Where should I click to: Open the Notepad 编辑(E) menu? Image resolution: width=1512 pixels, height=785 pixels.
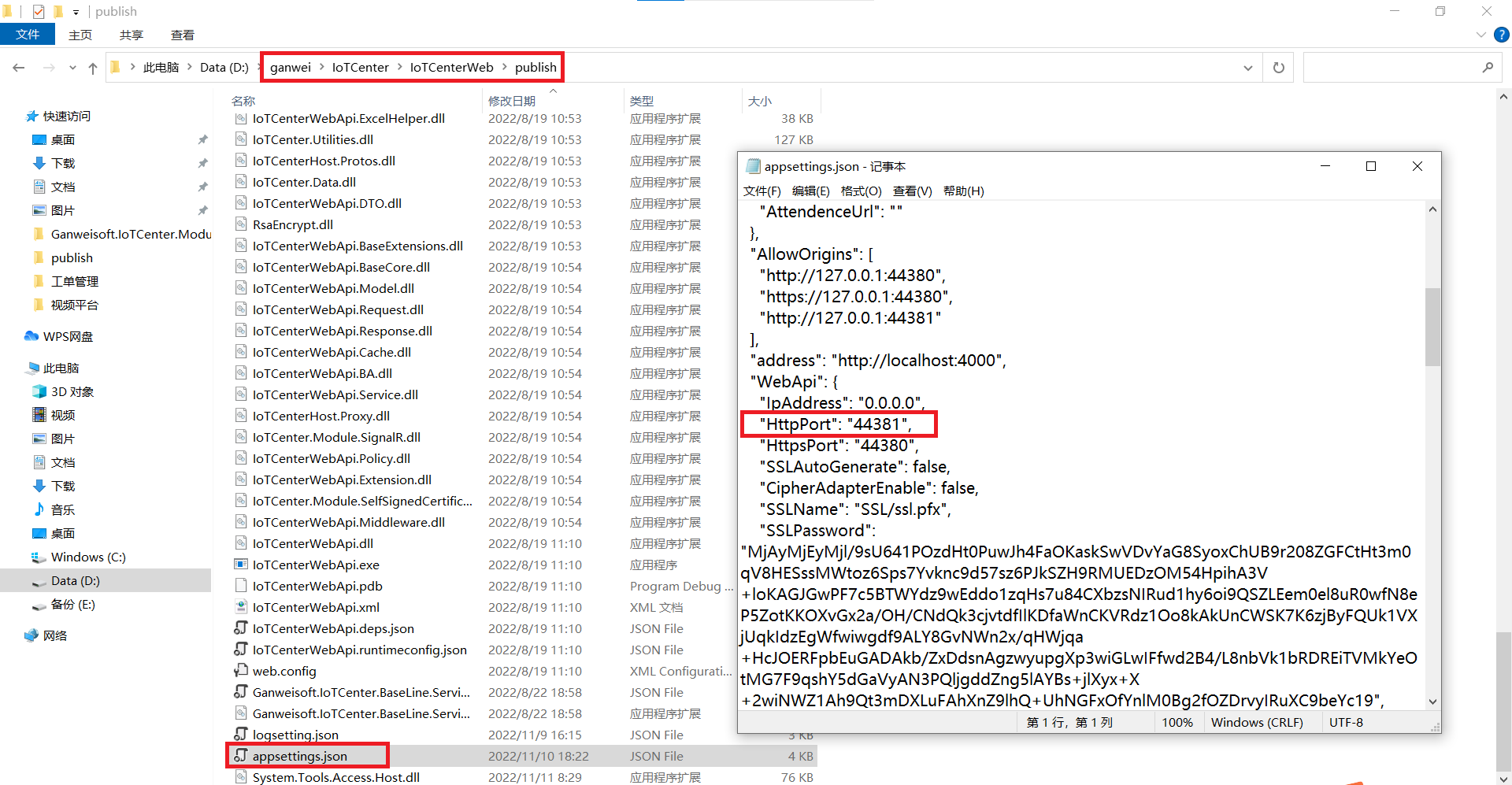[x=811, y=191]
